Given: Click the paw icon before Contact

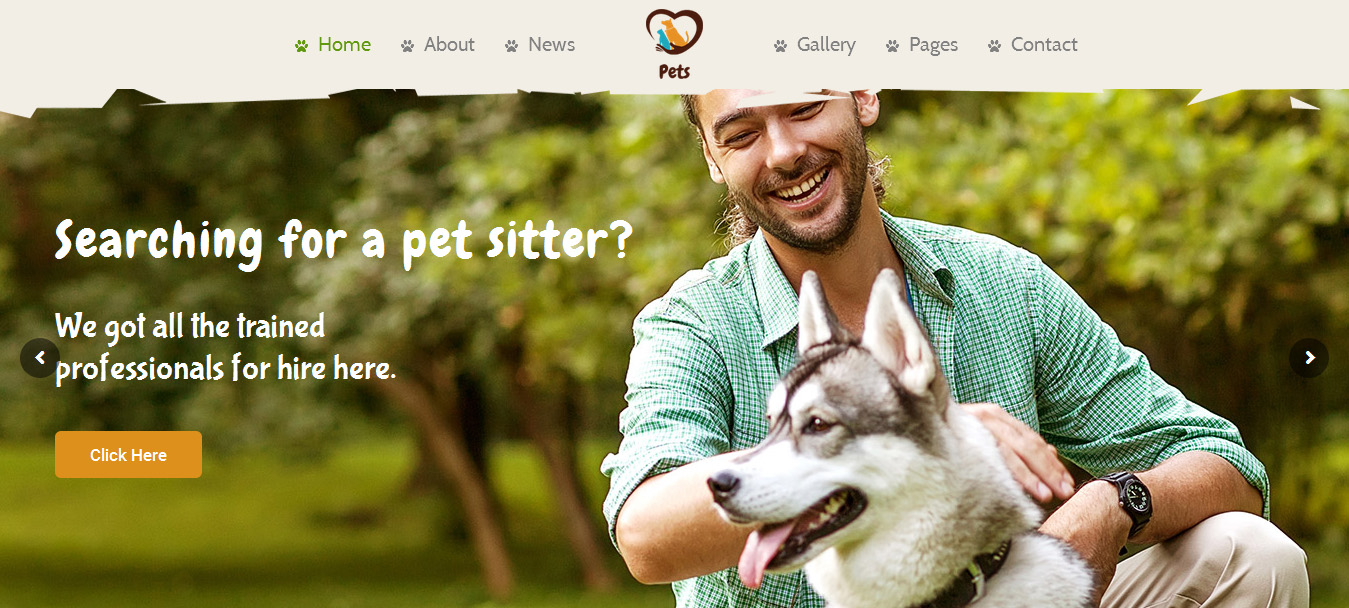Looking at the screenshot, I should (994, 46).
